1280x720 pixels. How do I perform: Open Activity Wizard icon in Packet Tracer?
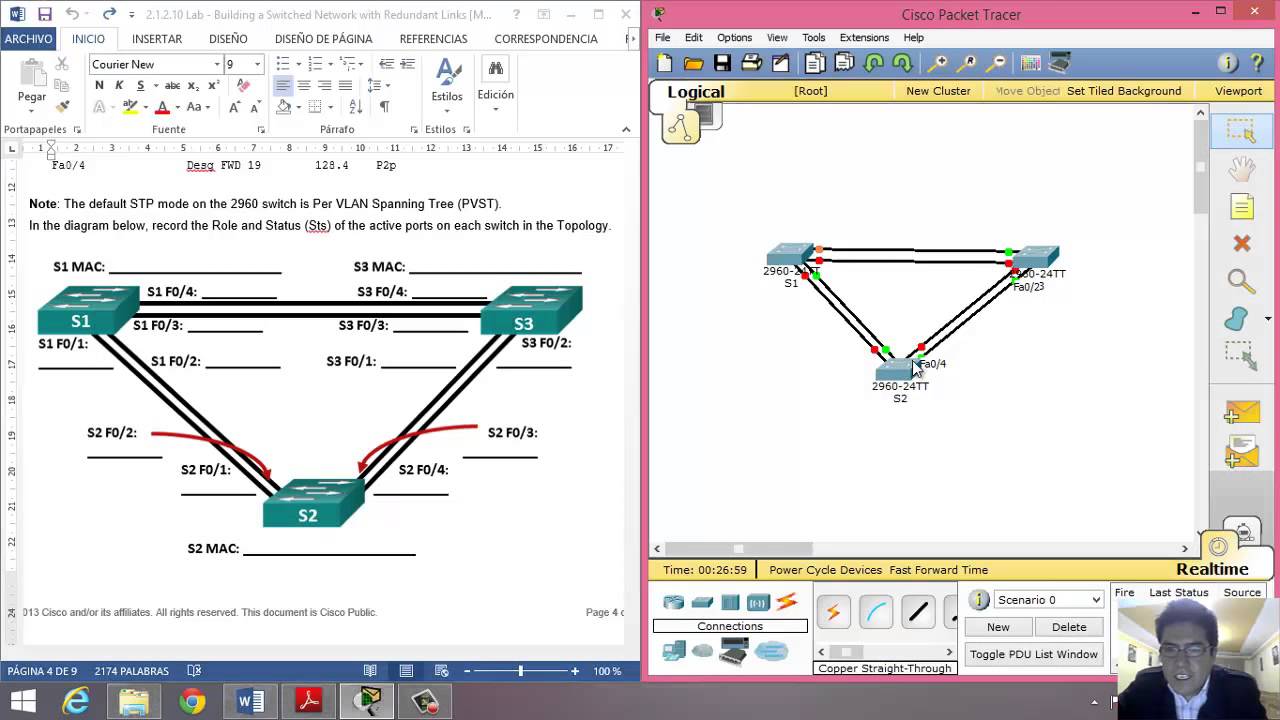coord(780,63)
